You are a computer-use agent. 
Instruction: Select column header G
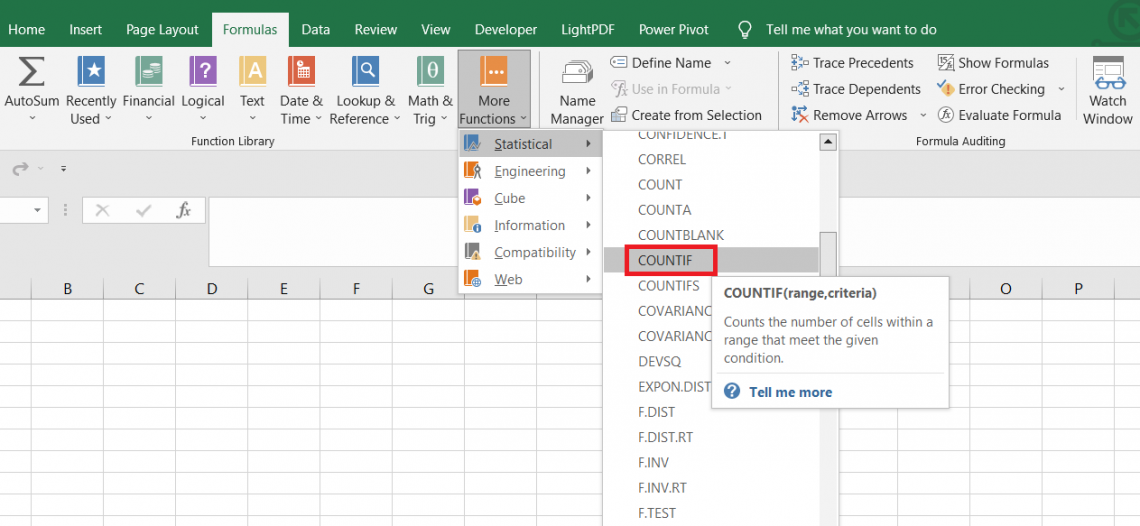coord(428,289)
